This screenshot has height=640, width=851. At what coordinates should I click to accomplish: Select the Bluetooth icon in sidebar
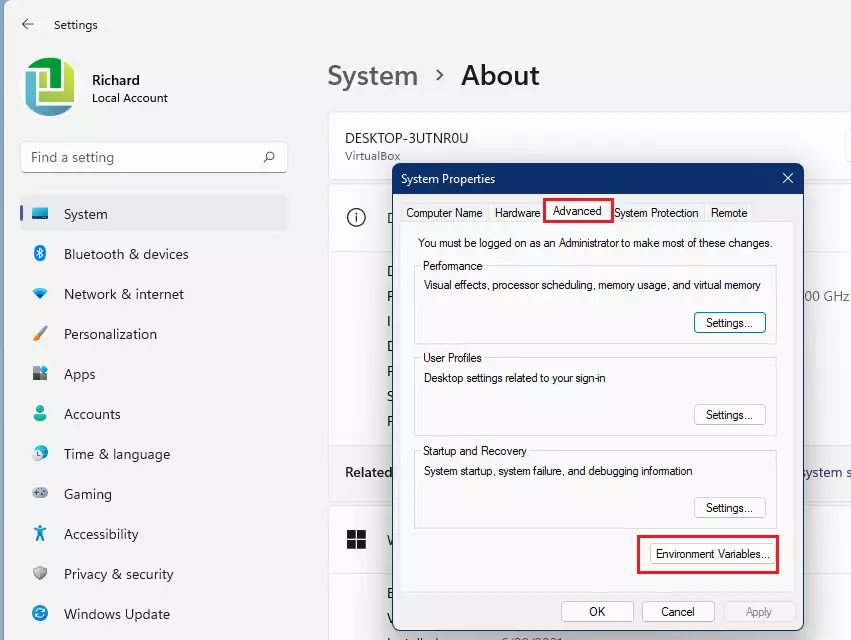coord(40,254)
